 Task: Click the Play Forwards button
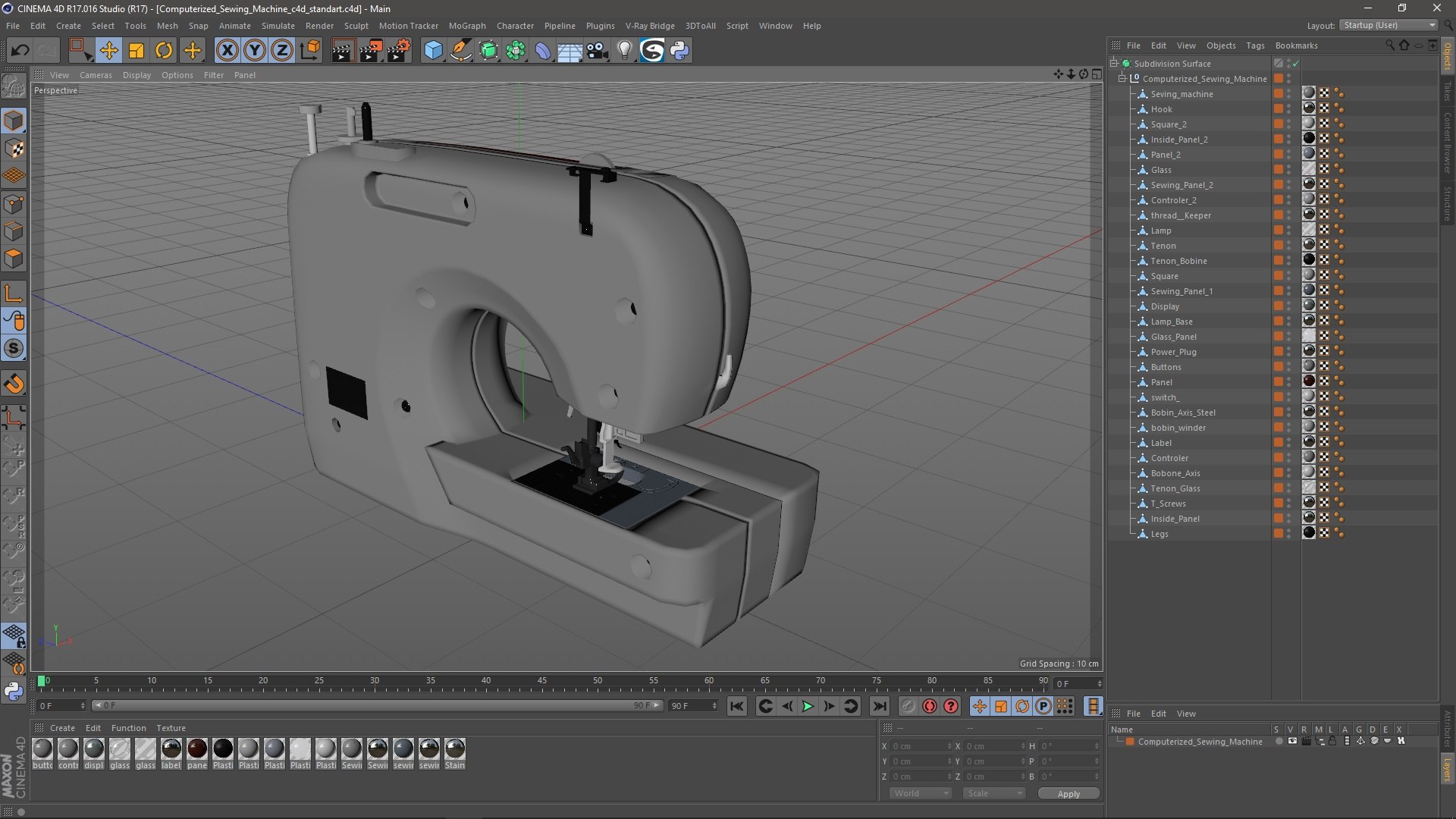[x=808, y=707]
